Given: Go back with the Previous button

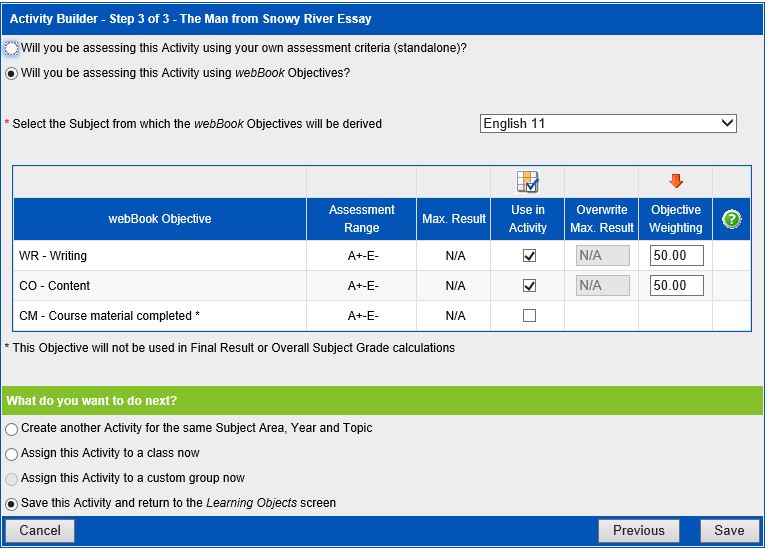Looking at the screenshot, I should coord(638,531).
